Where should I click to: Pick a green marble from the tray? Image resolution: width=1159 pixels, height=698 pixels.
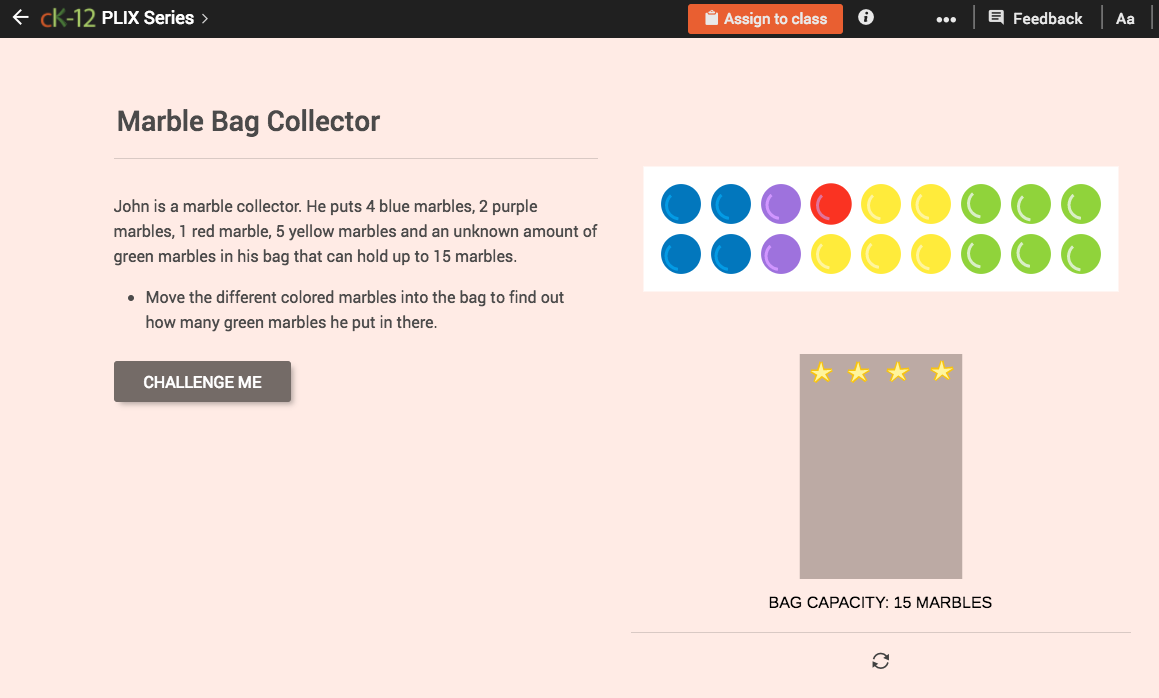(981, 203)
